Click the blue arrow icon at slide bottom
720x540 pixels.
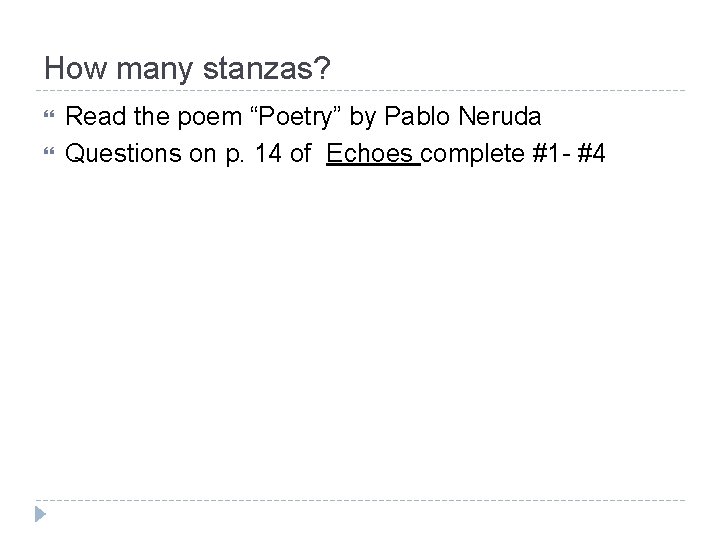coord(39,515)
